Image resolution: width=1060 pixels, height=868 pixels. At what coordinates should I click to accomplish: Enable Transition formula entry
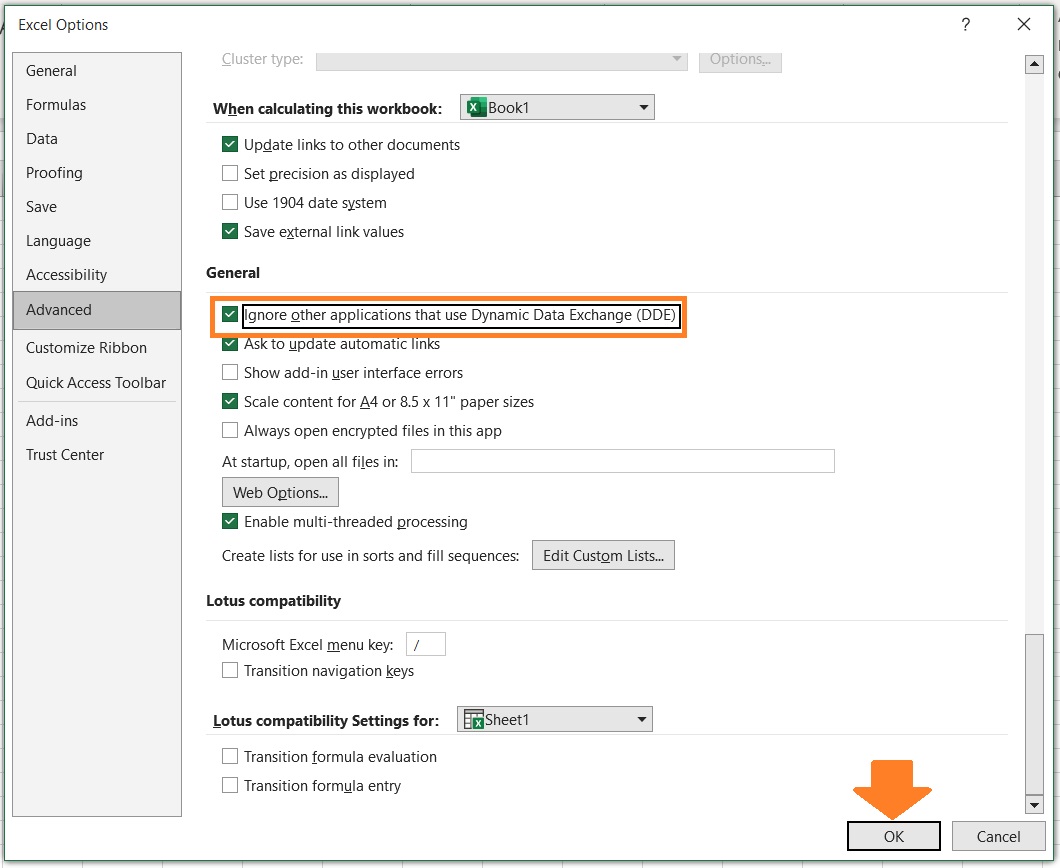click(x=230, y=785)
